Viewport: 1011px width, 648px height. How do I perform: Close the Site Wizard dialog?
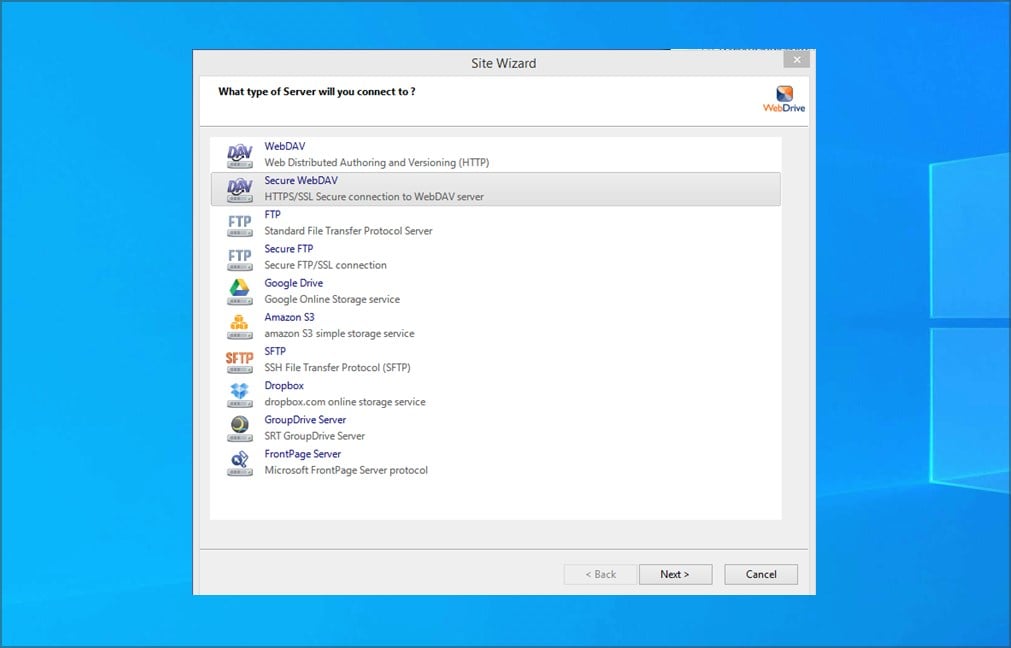pos(797,59)
